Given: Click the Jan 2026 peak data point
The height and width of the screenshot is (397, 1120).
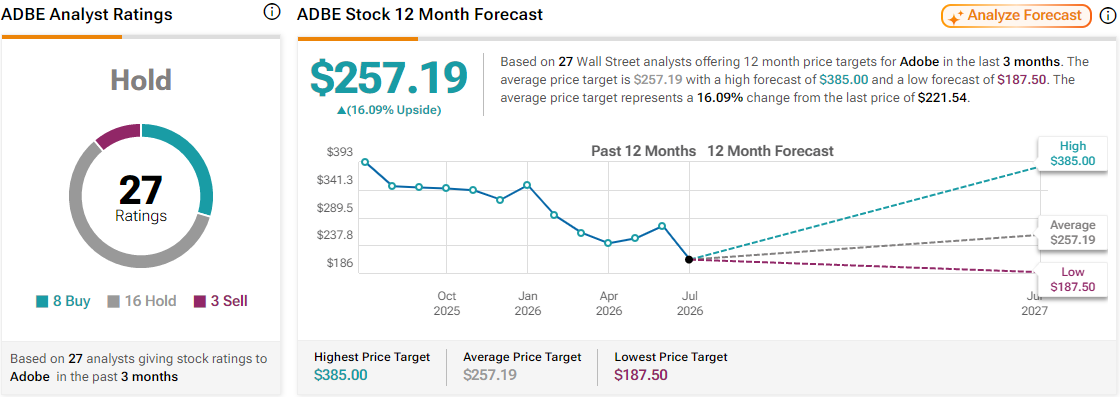Looking at the screenshot, I should tap(526, 185).
